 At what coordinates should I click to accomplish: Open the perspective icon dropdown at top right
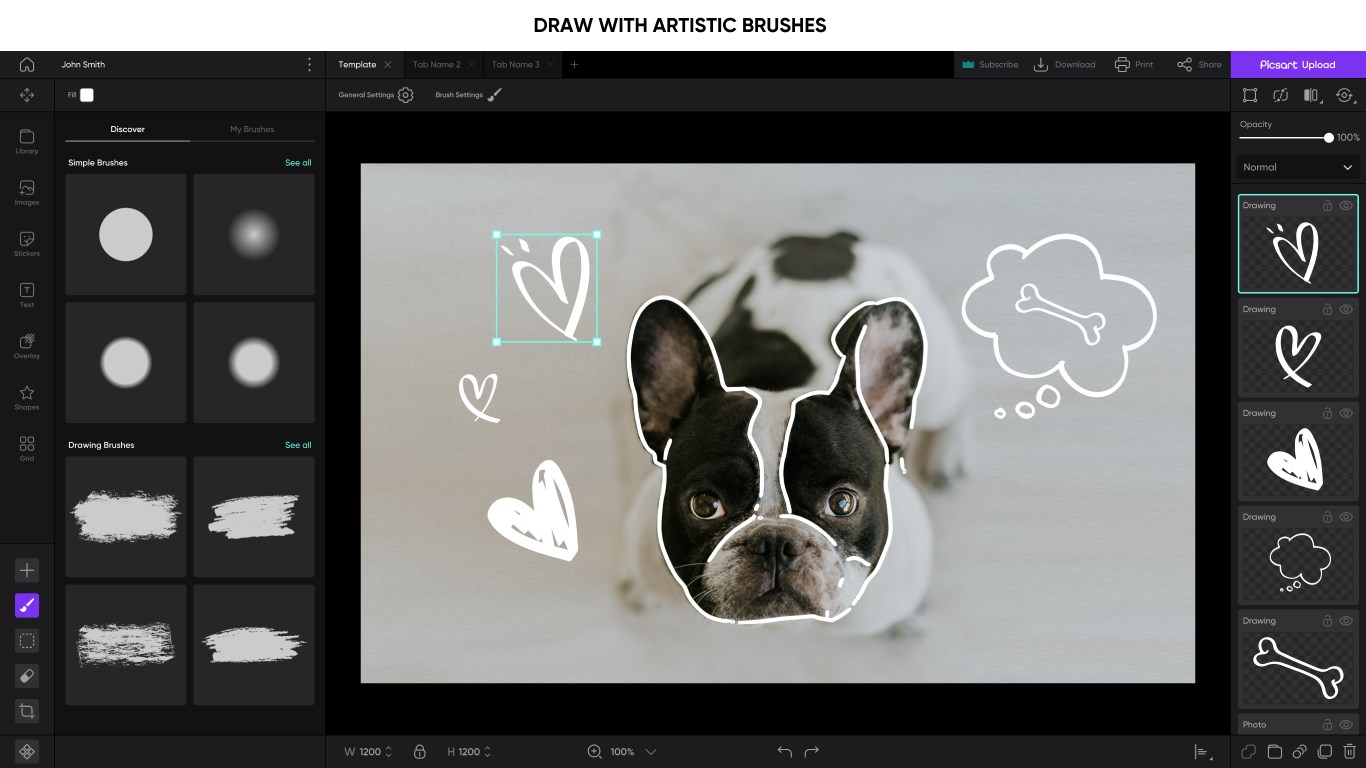1345,95
